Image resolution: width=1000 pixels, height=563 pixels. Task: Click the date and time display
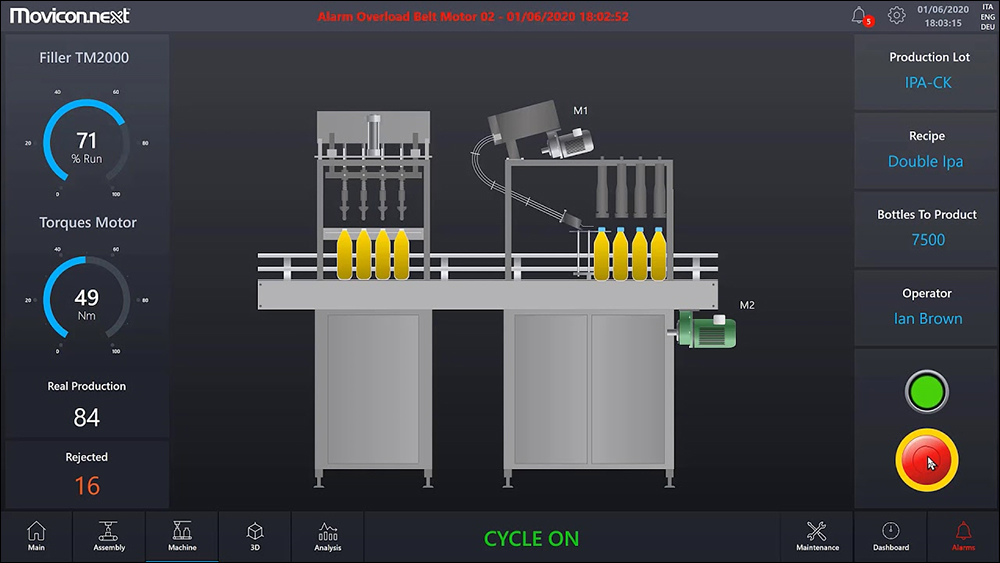coord(943,16)
